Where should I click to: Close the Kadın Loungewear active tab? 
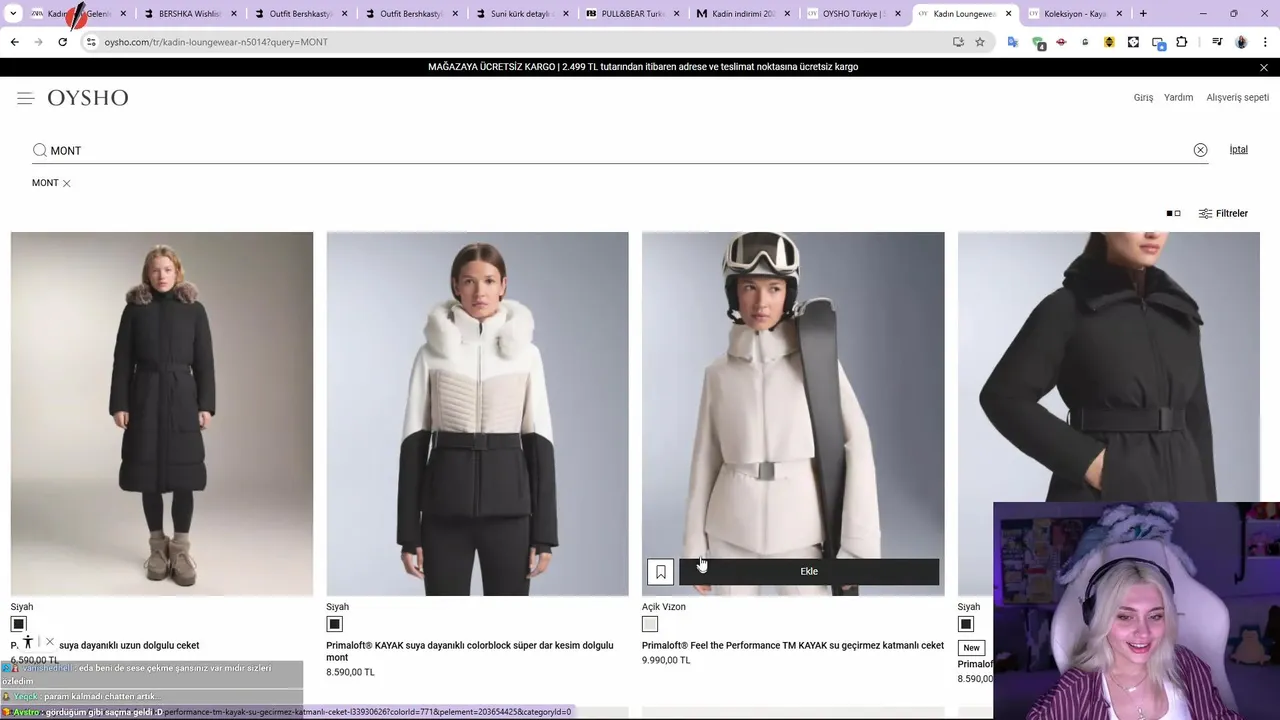(1008, 14)
